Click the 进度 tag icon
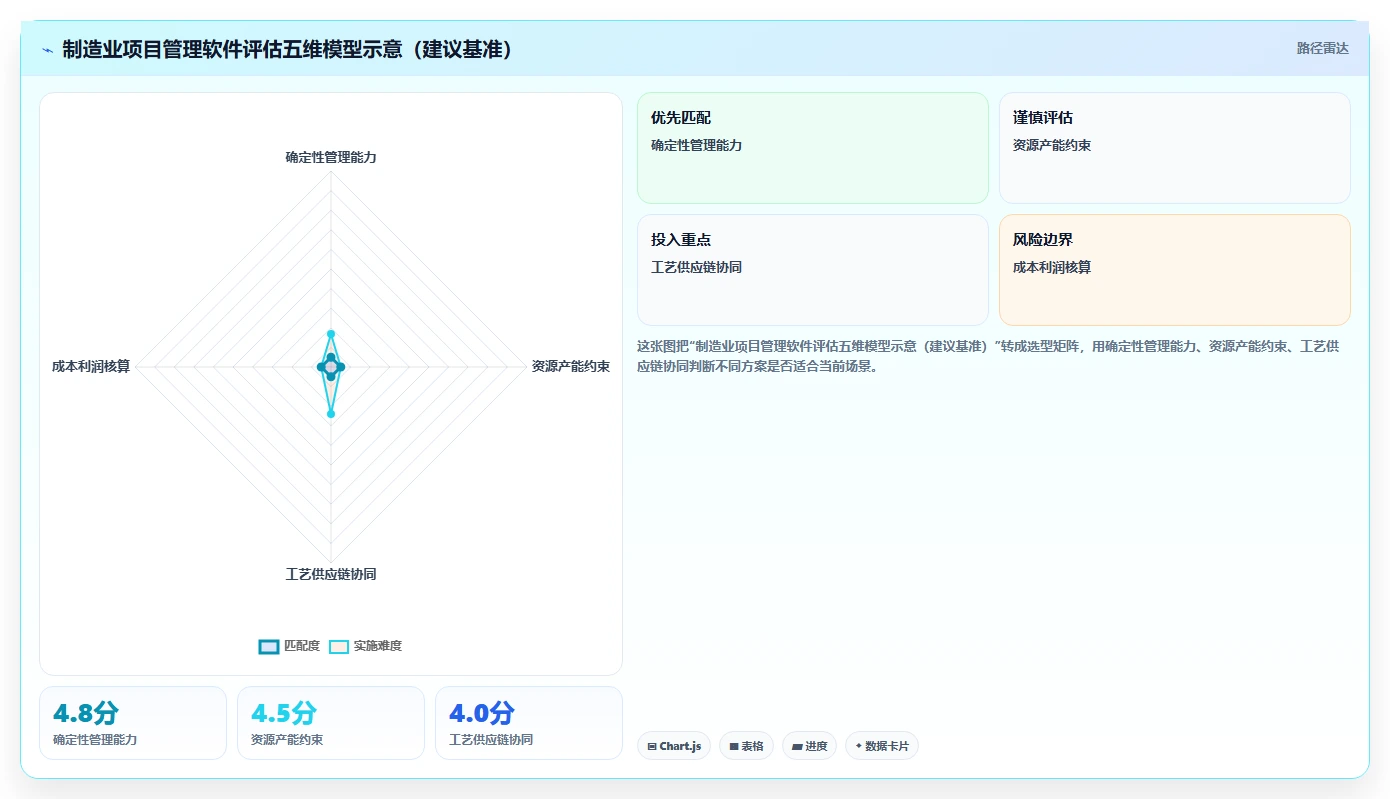The width and height of the screenshot is (1390, 799). click(797, 746)
